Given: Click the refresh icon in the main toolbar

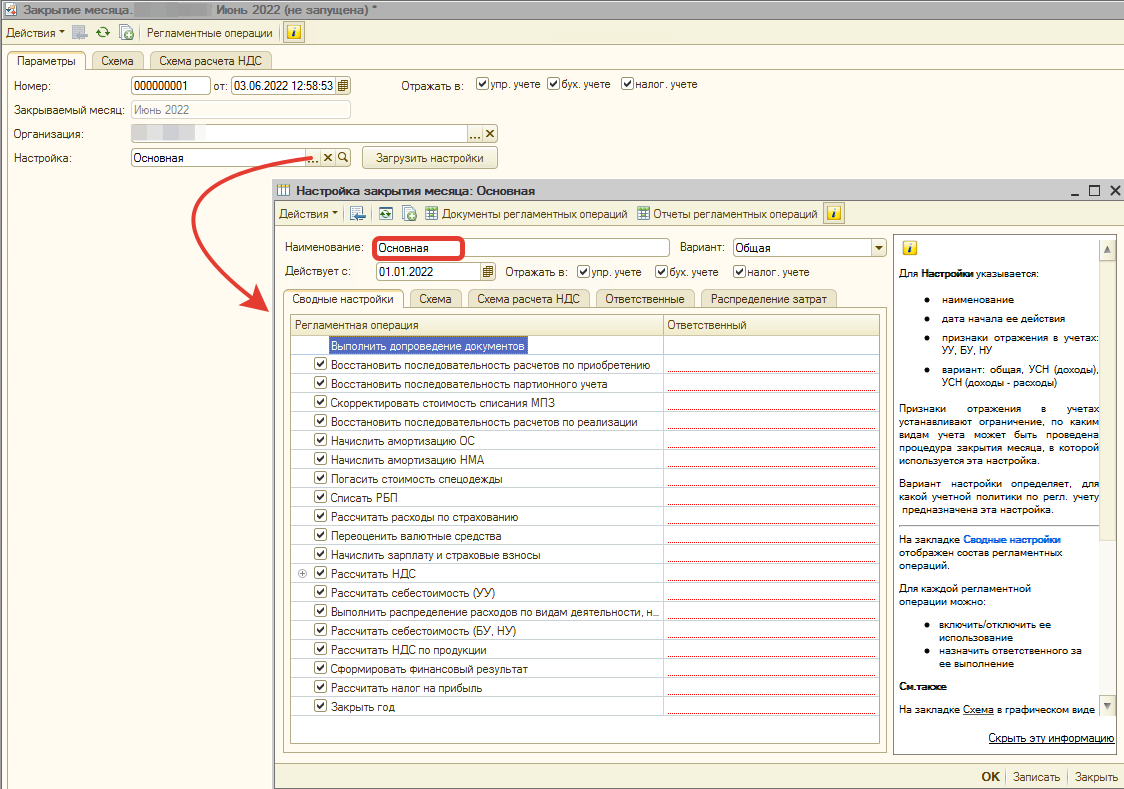Looking at the screenshot, I should click(x=102, y=32).
